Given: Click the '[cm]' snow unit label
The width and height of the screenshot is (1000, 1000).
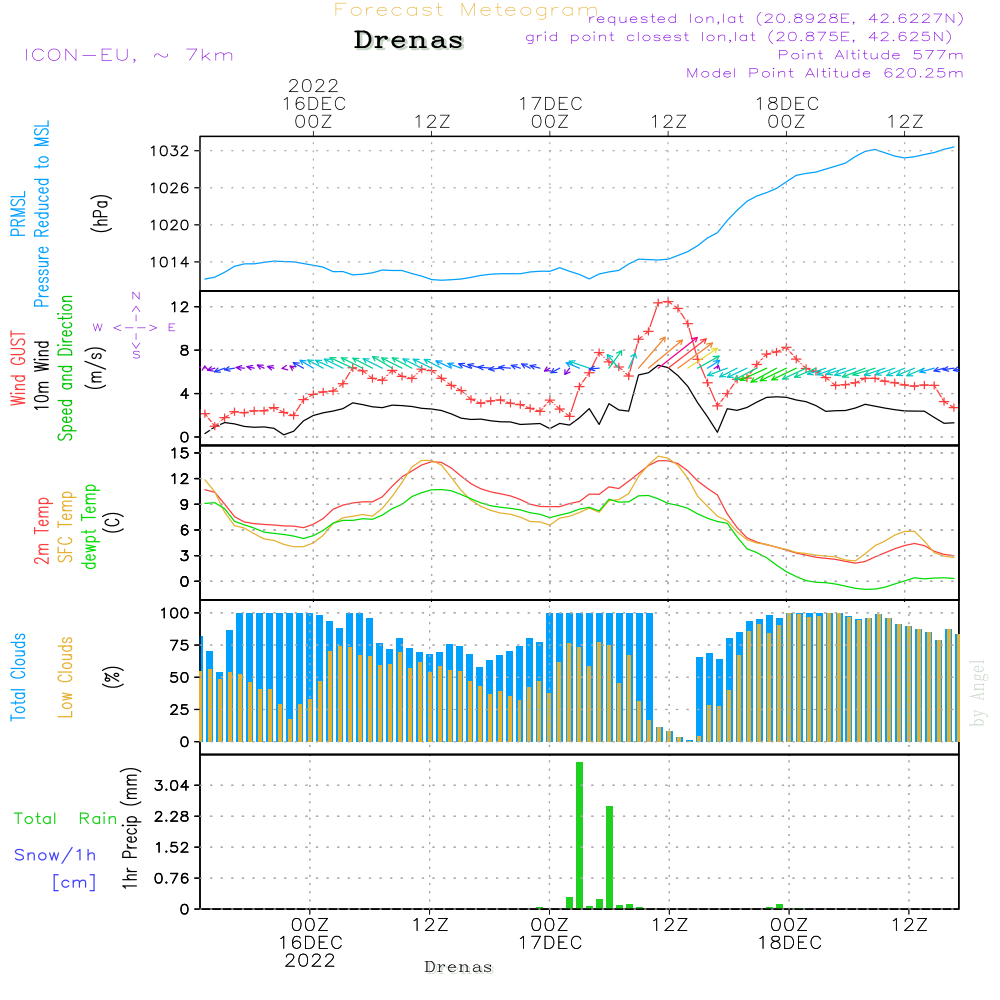Looking at the screenshot, I should point(74,883).
